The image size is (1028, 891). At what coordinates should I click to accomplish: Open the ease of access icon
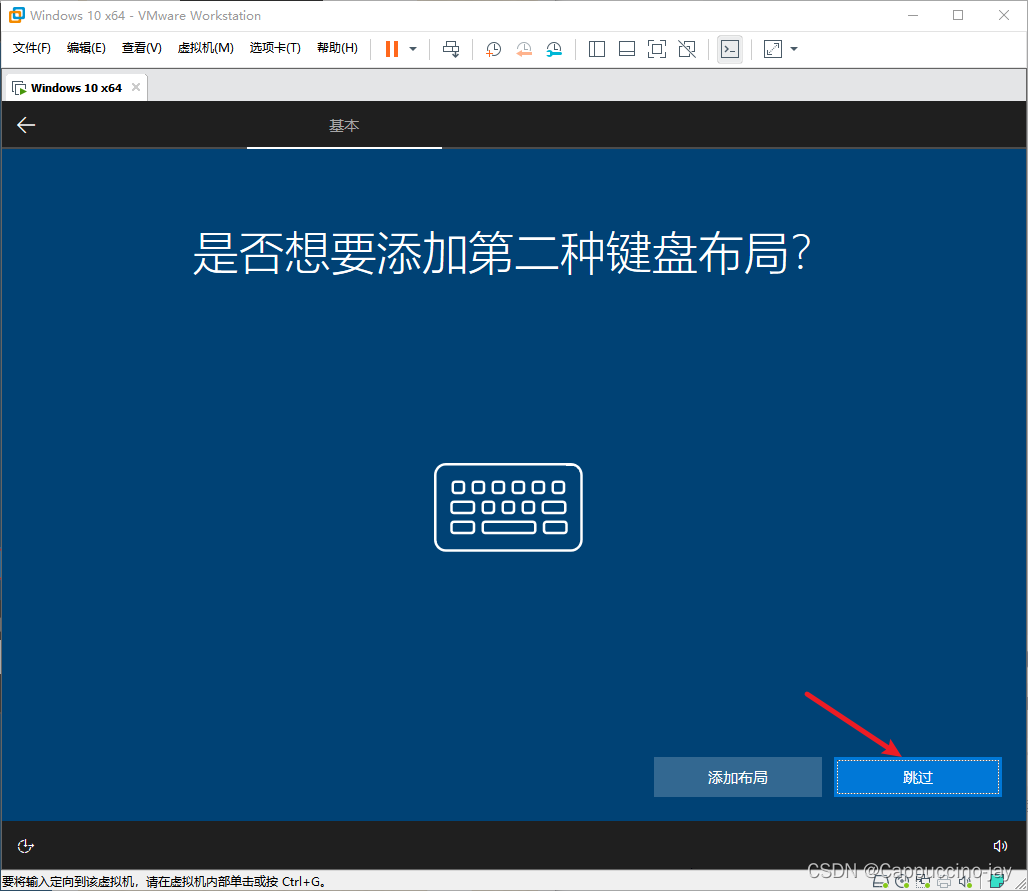coord(25,846)
